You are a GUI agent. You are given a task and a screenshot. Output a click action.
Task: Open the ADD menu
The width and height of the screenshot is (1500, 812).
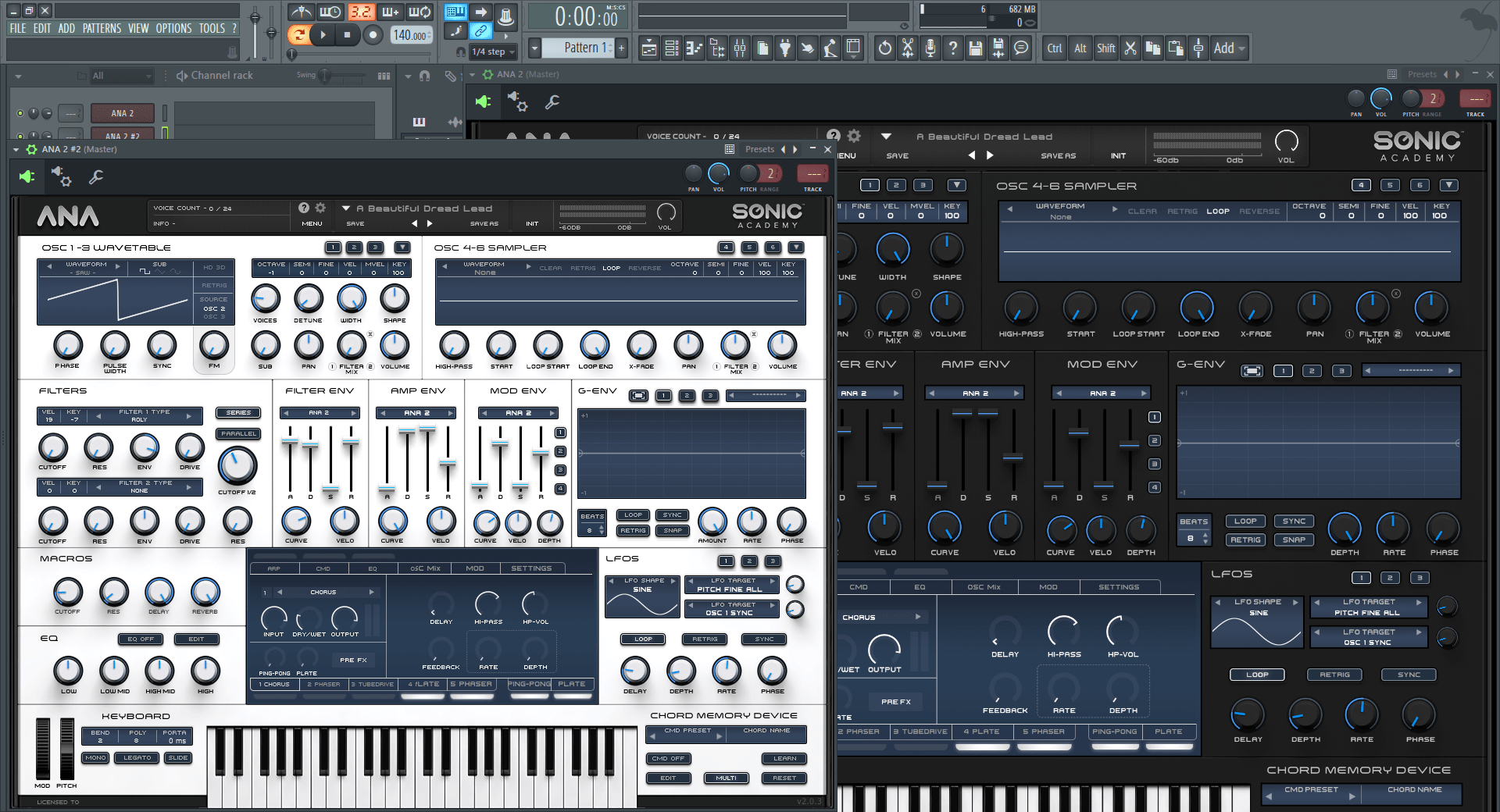pyautogui.click(x=66, y=28)
